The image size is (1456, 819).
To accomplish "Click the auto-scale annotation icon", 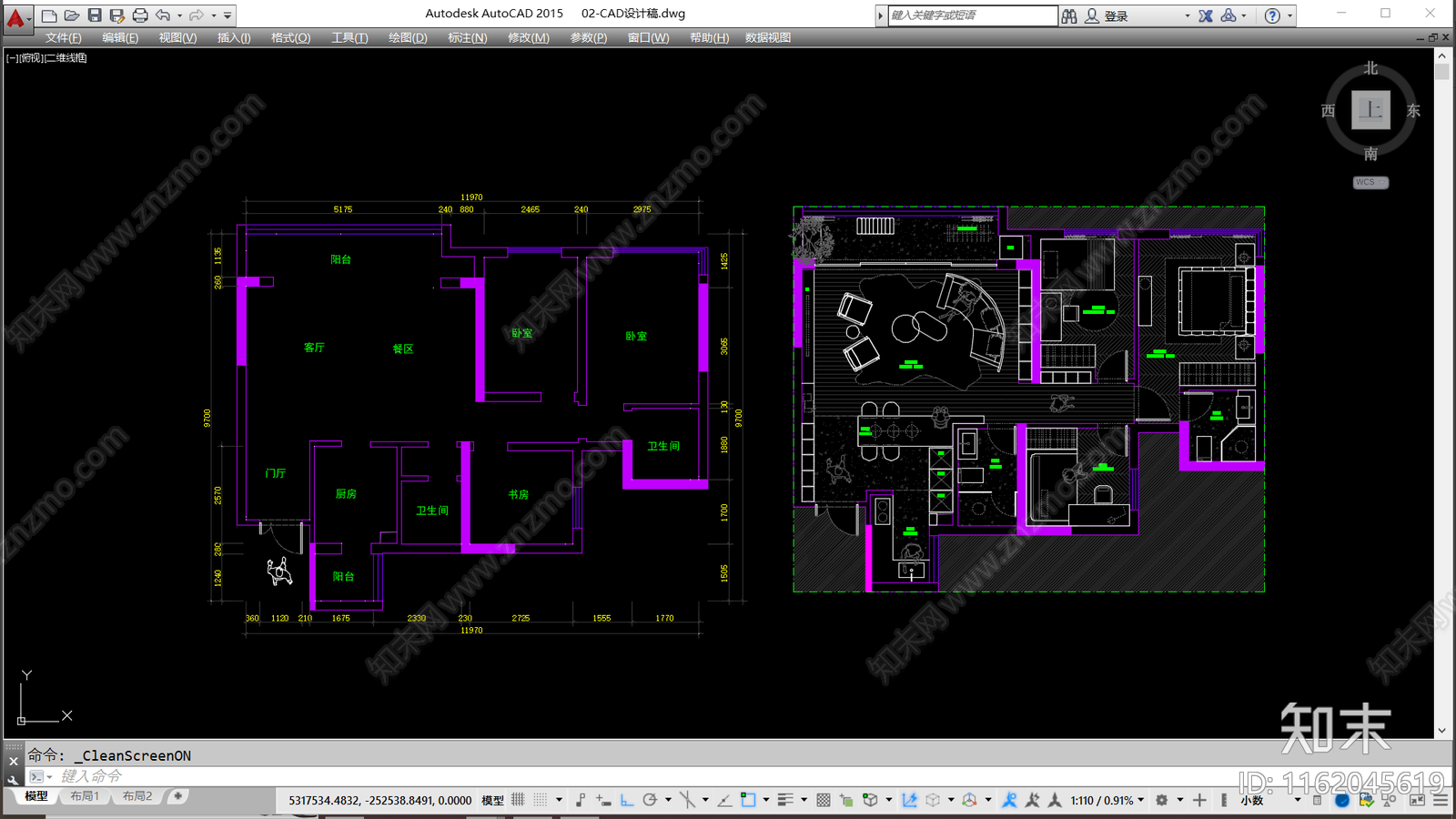I will coord(1032,800).
